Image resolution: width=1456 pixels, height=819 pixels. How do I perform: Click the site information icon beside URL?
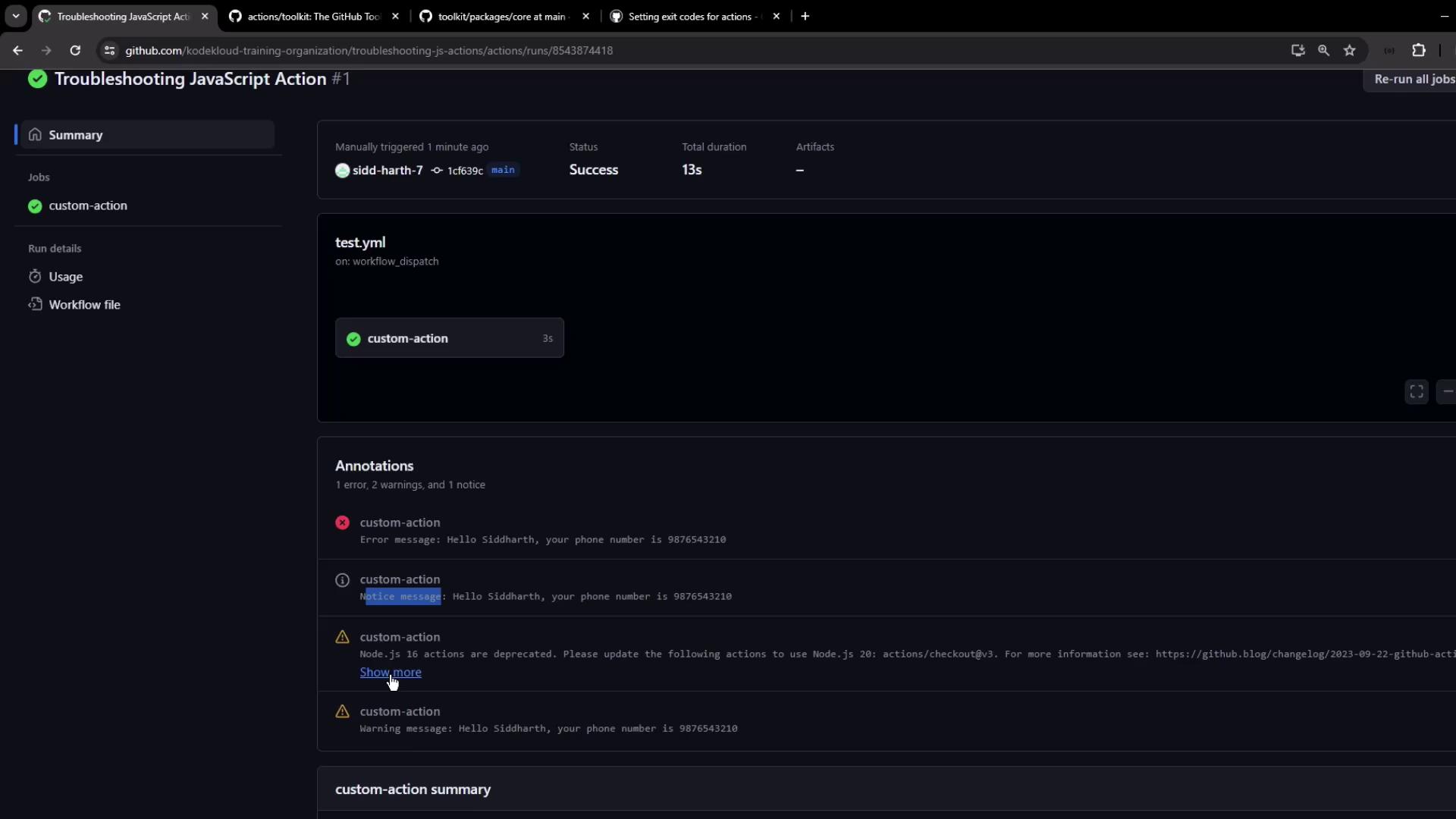(109, 51)
